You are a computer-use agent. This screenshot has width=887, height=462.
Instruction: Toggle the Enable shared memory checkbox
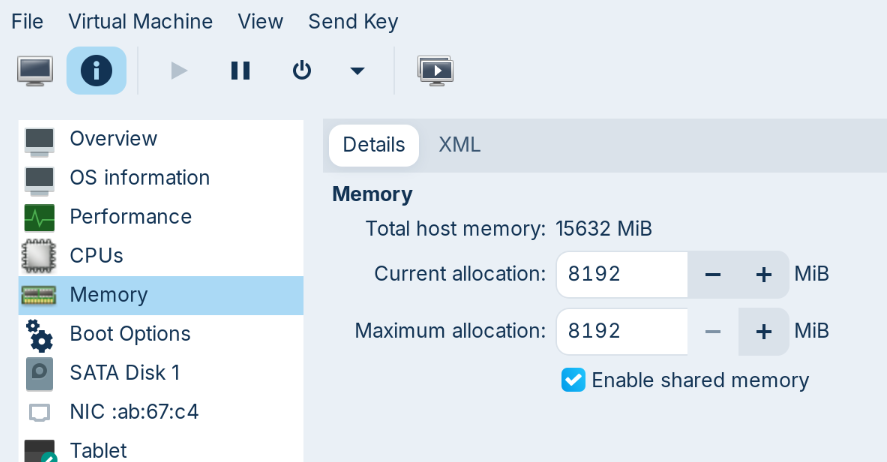(x=573, y=380)
